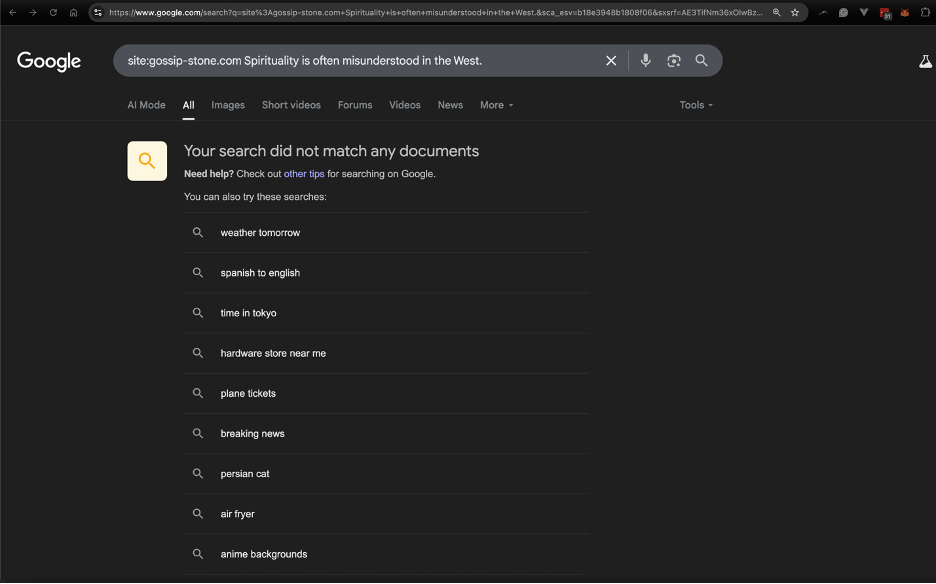Open the V-shaped extension icon
This screenshot has height=584, width=936.
click(864, 13)
